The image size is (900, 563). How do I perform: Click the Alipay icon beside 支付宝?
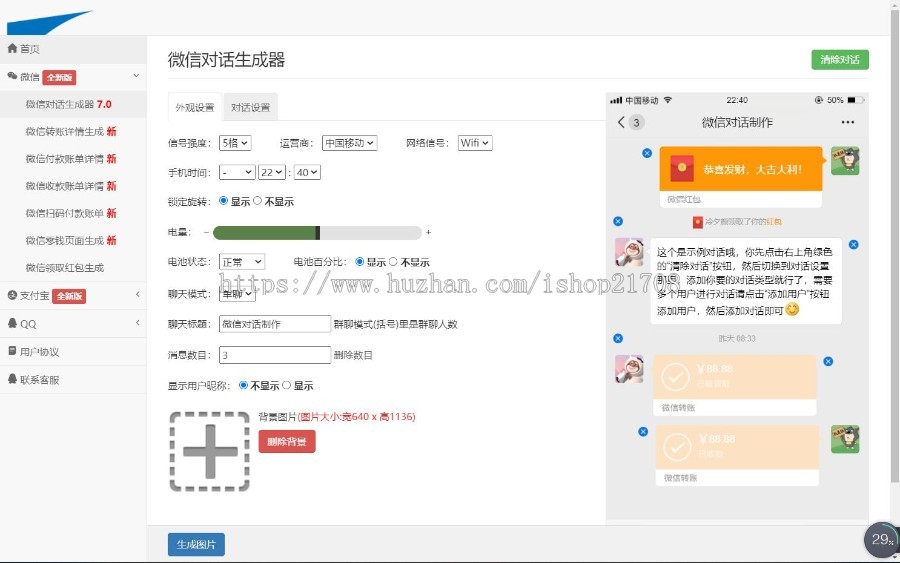12,296
